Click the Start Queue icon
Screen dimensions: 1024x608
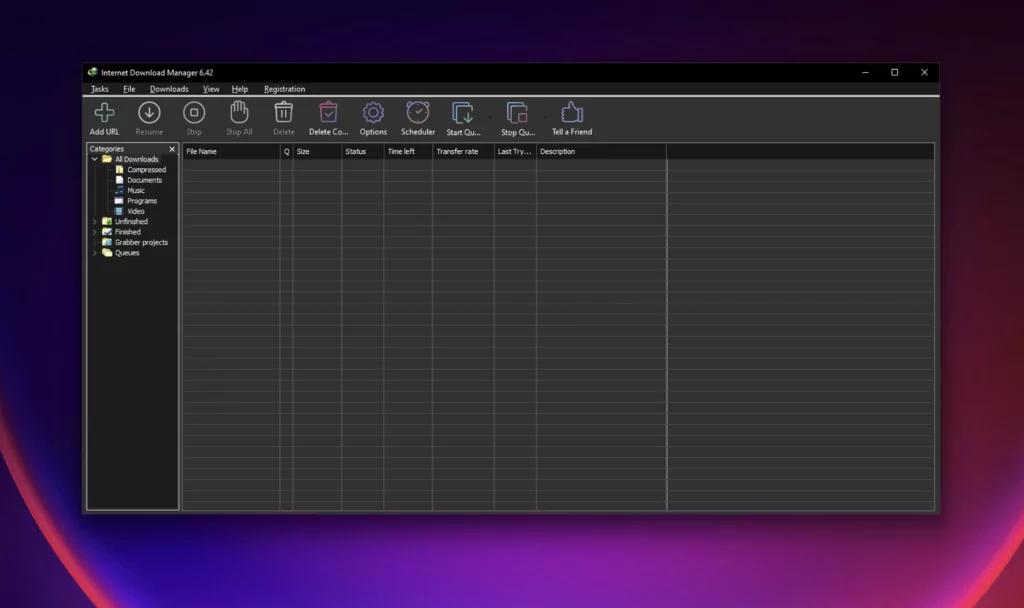coord(463,117)
